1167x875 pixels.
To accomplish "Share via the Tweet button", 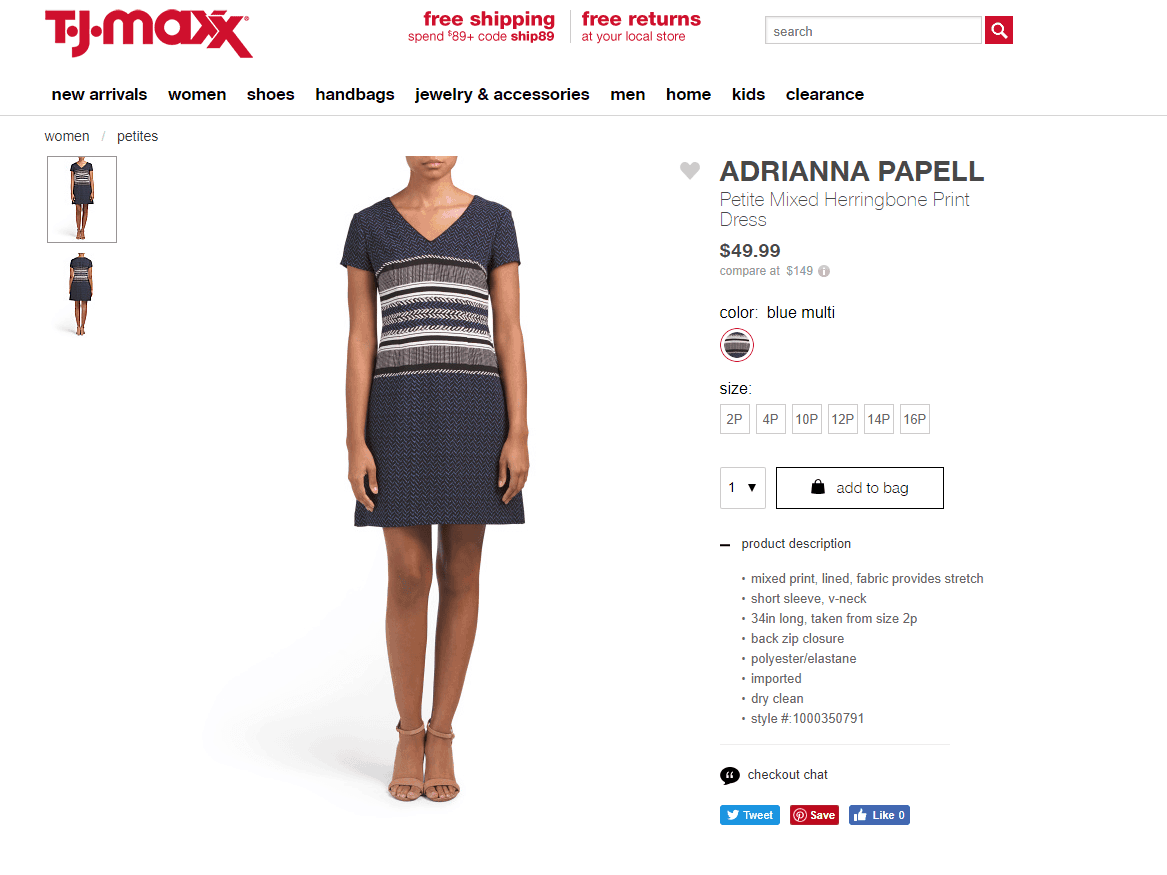I will click(749, 815).
